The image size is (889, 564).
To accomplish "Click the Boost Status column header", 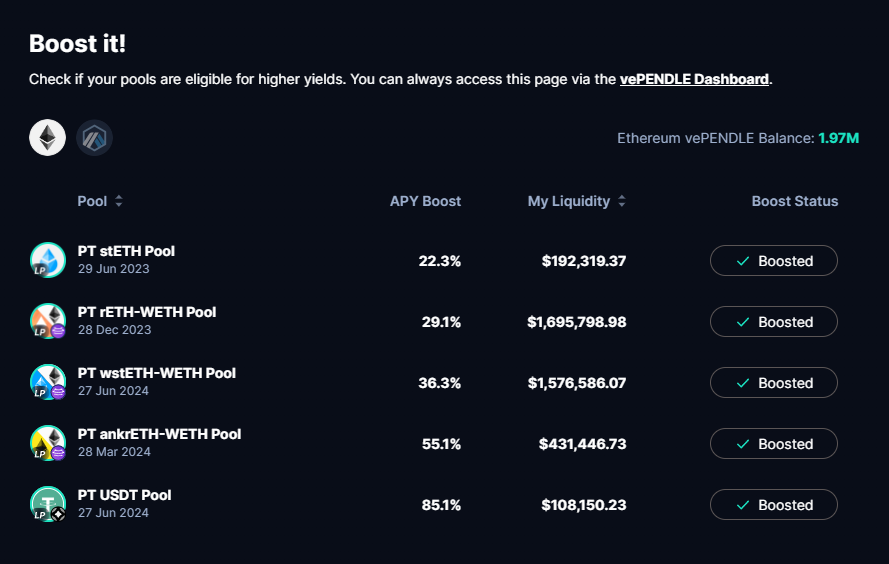I will tap(794, 201).
